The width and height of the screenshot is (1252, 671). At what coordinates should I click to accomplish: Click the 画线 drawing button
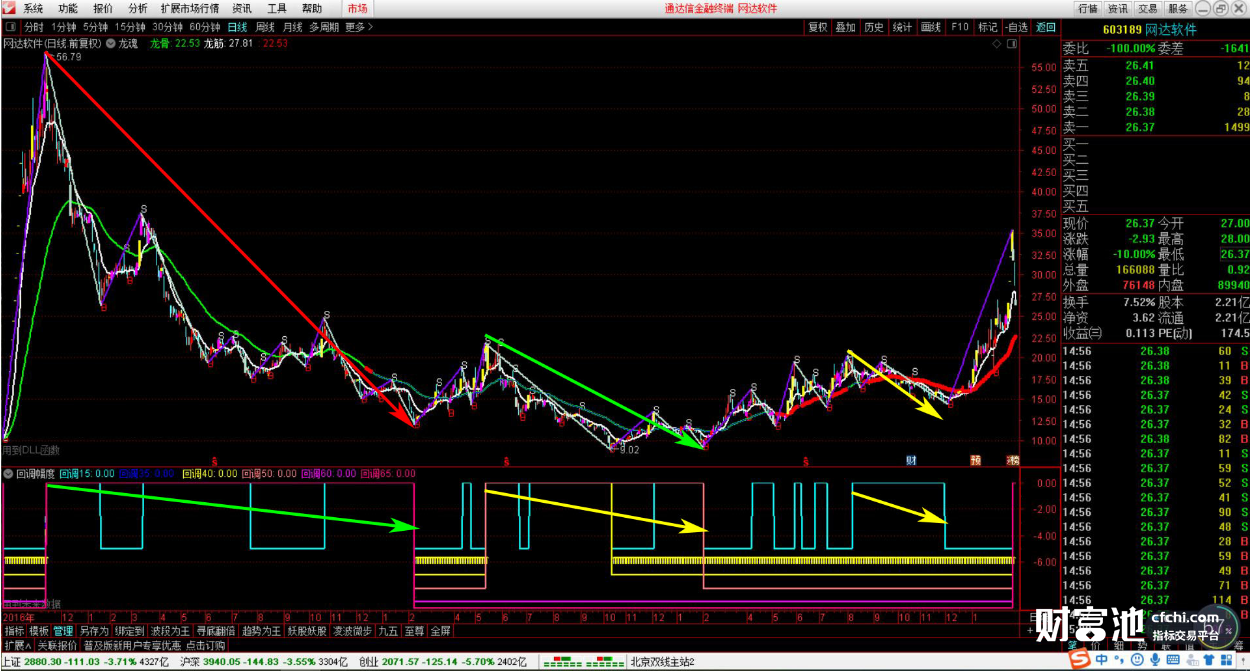pos(931,27)
